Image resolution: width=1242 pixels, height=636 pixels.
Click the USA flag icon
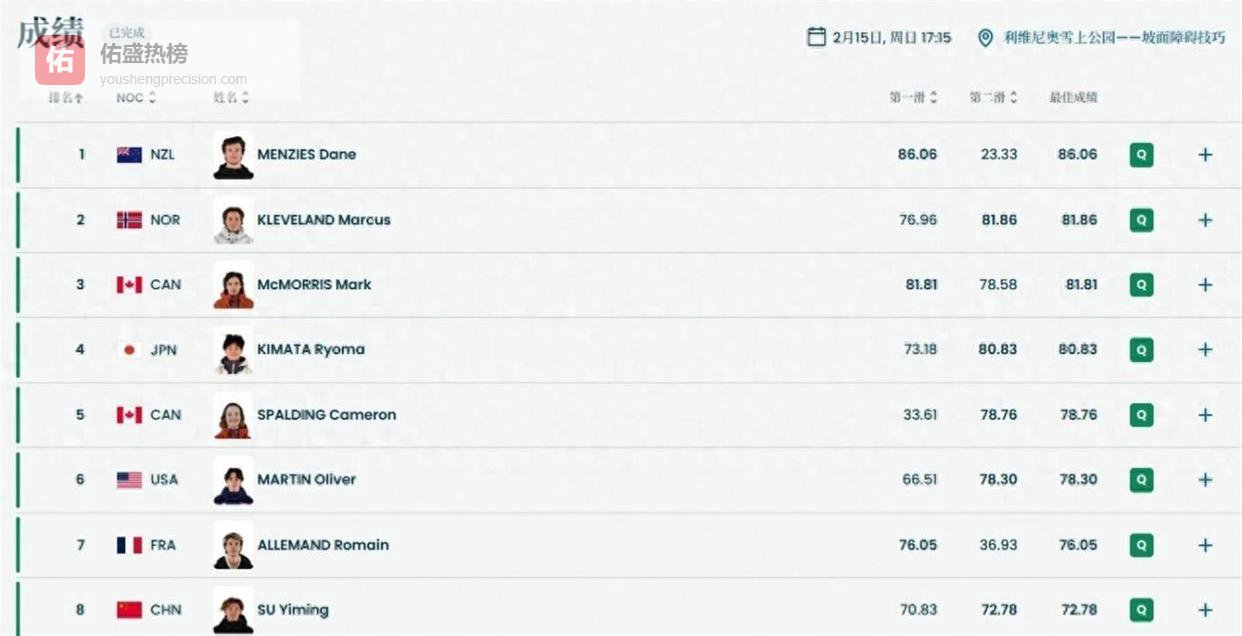pos(129,480)
